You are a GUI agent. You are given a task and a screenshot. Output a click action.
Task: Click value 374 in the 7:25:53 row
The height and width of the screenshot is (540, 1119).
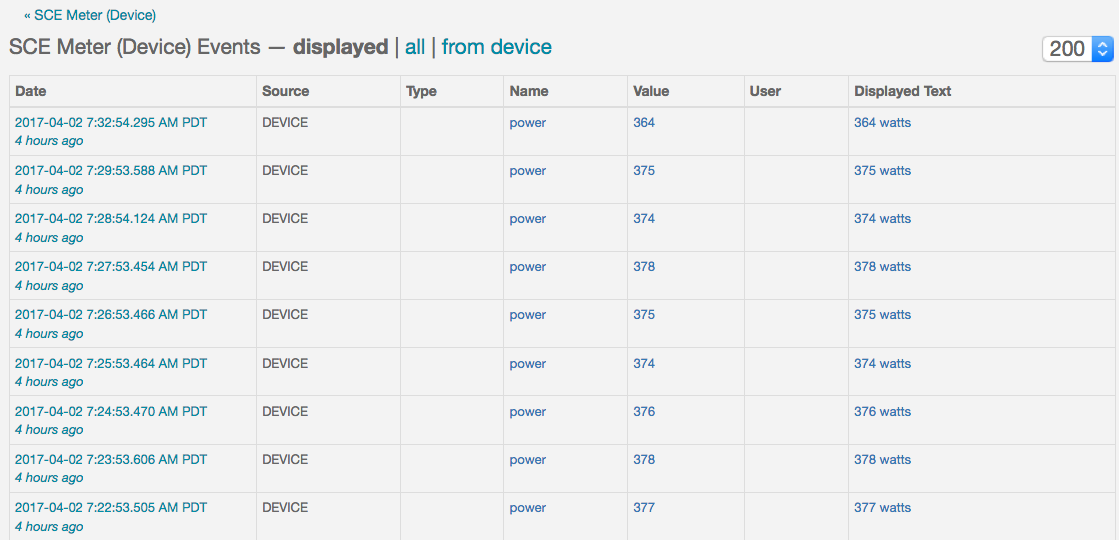click(644, 363)
